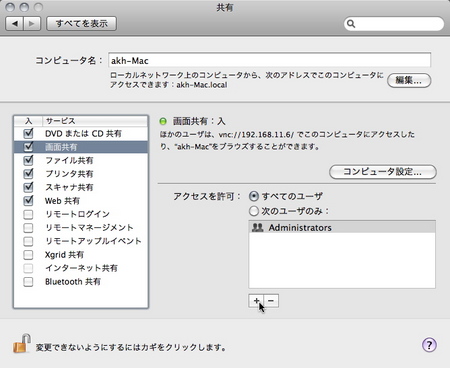Image resolution: width=450 pixels, height=368 pixels.
Task: Enable リモートログイン checkbox
Action: [x=28, y=214]
